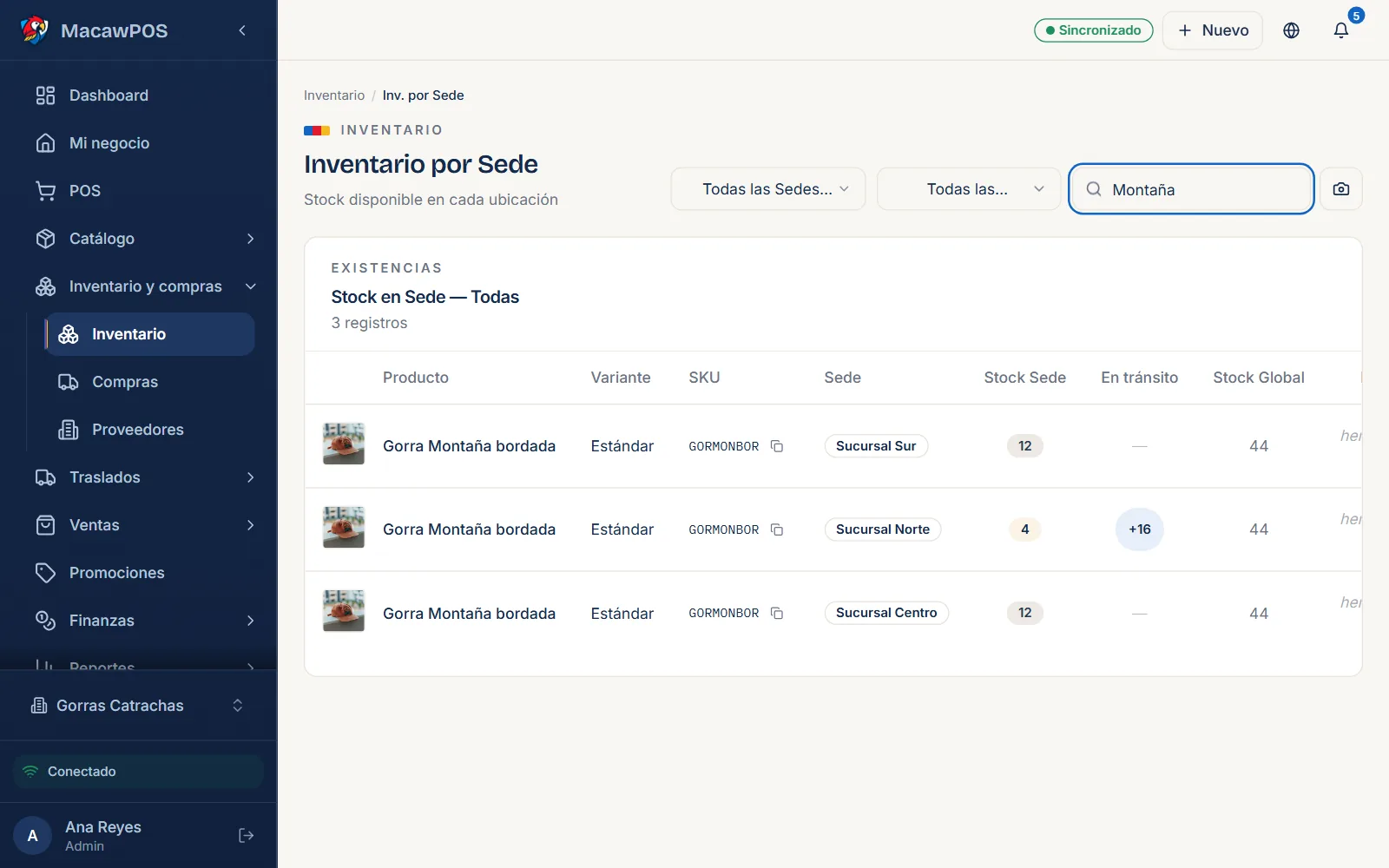Copy SKU in the Sucursal Norte row
The image size is (1389, 868).
(x=777, y=529)
